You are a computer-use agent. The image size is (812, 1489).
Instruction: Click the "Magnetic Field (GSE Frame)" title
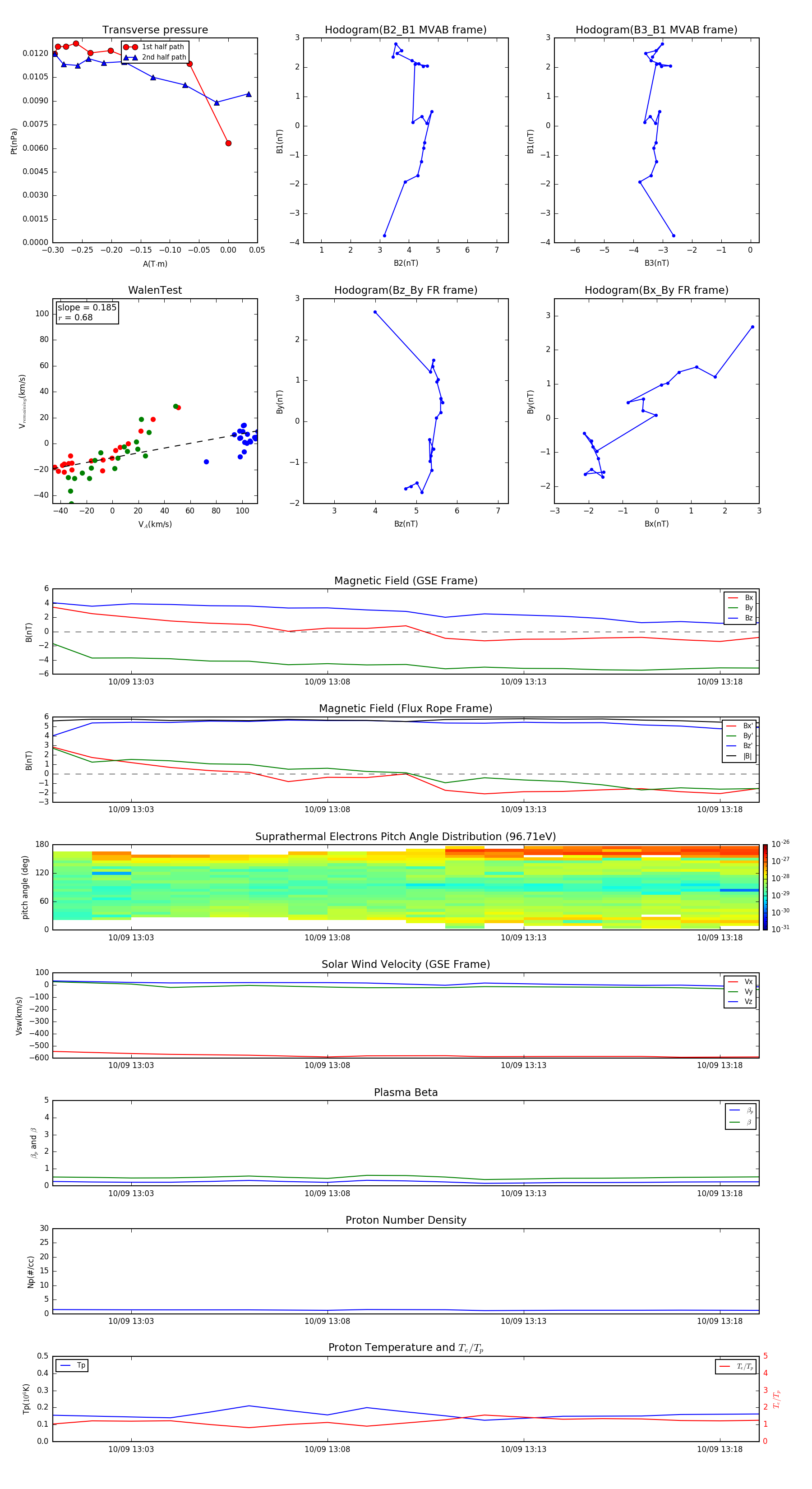point(406,581)
